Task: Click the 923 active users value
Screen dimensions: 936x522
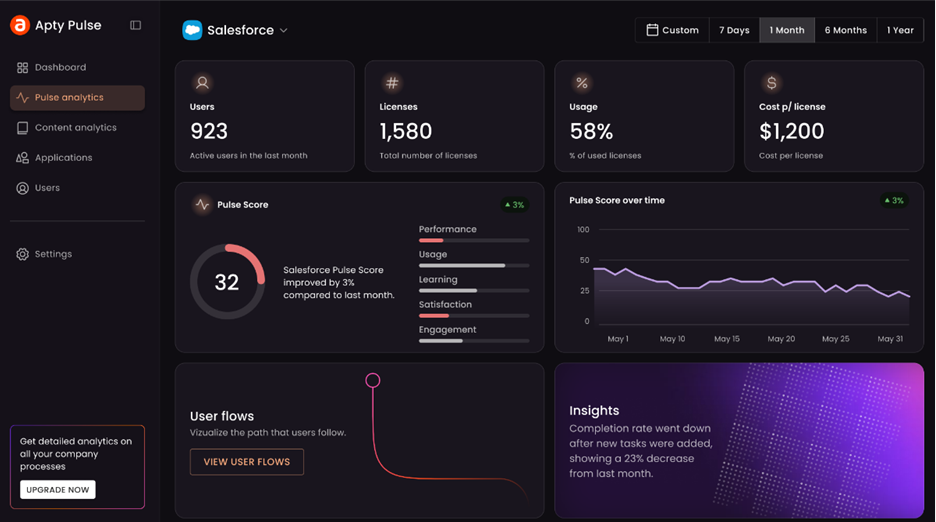Action: pyautogui.click(x=209, y=131)
